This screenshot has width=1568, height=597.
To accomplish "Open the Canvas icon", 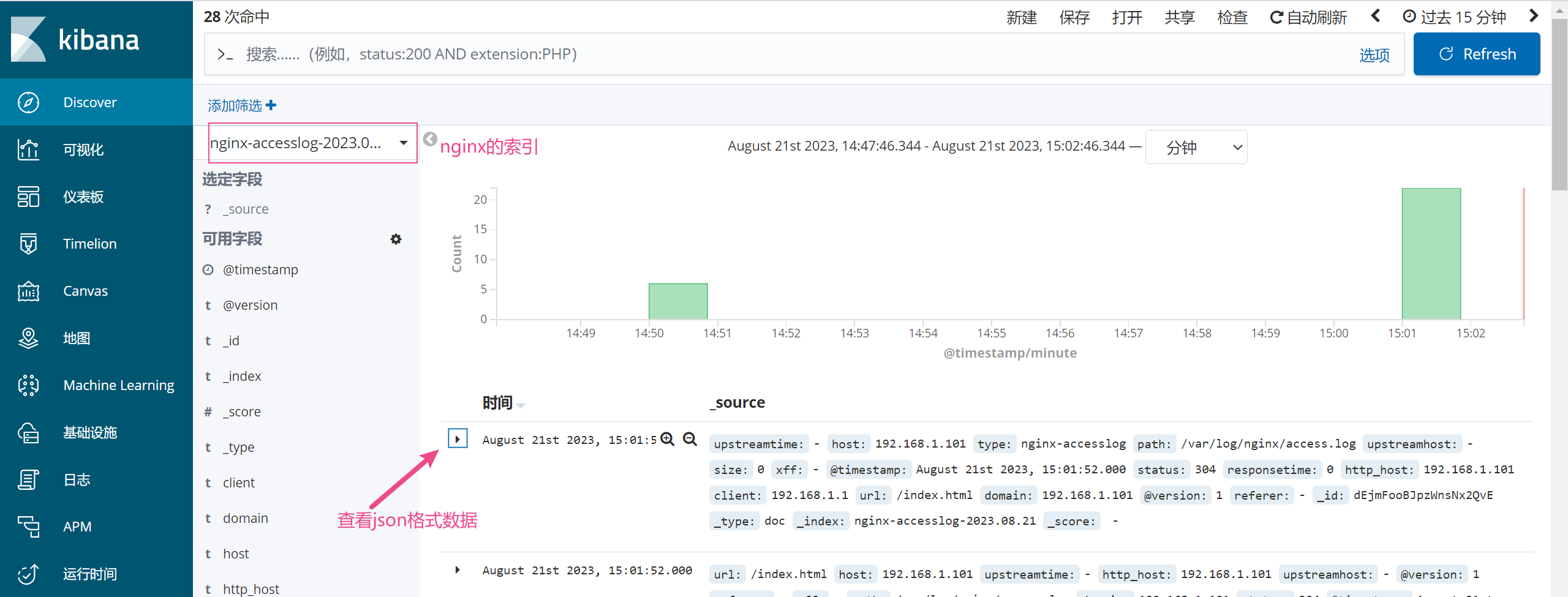I will click(x=28, y=291).
